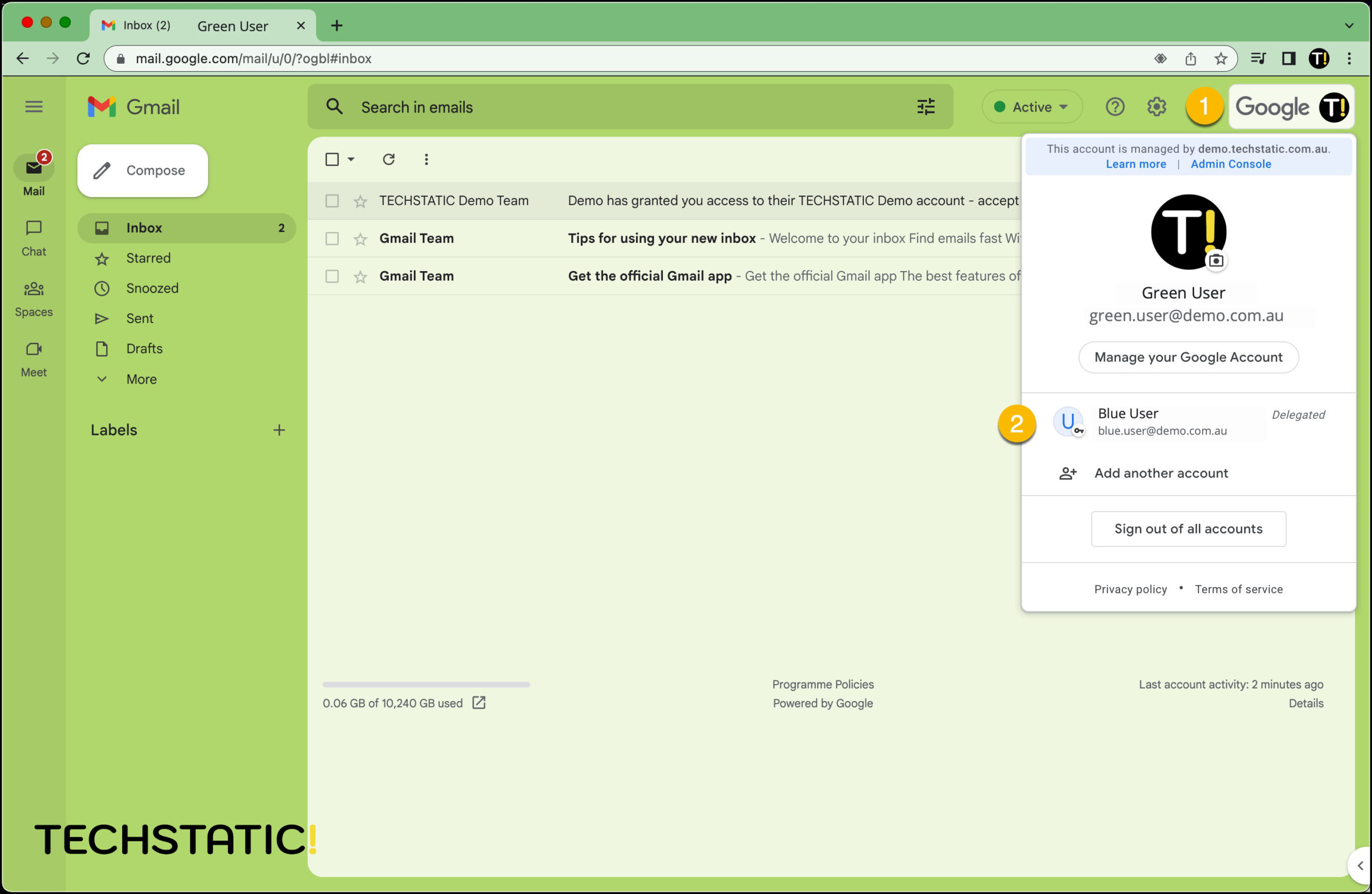Tick the select-all messages checkbox
The height and width of the screenshot is (894, 1372).
click(x=332, y=159)
